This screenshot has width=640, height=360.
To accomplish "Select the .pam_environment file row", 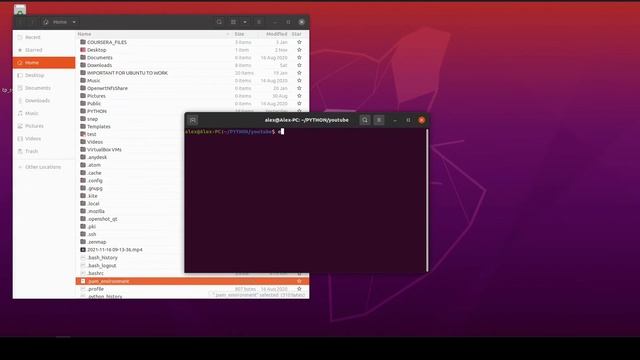I will click(192, 281).
